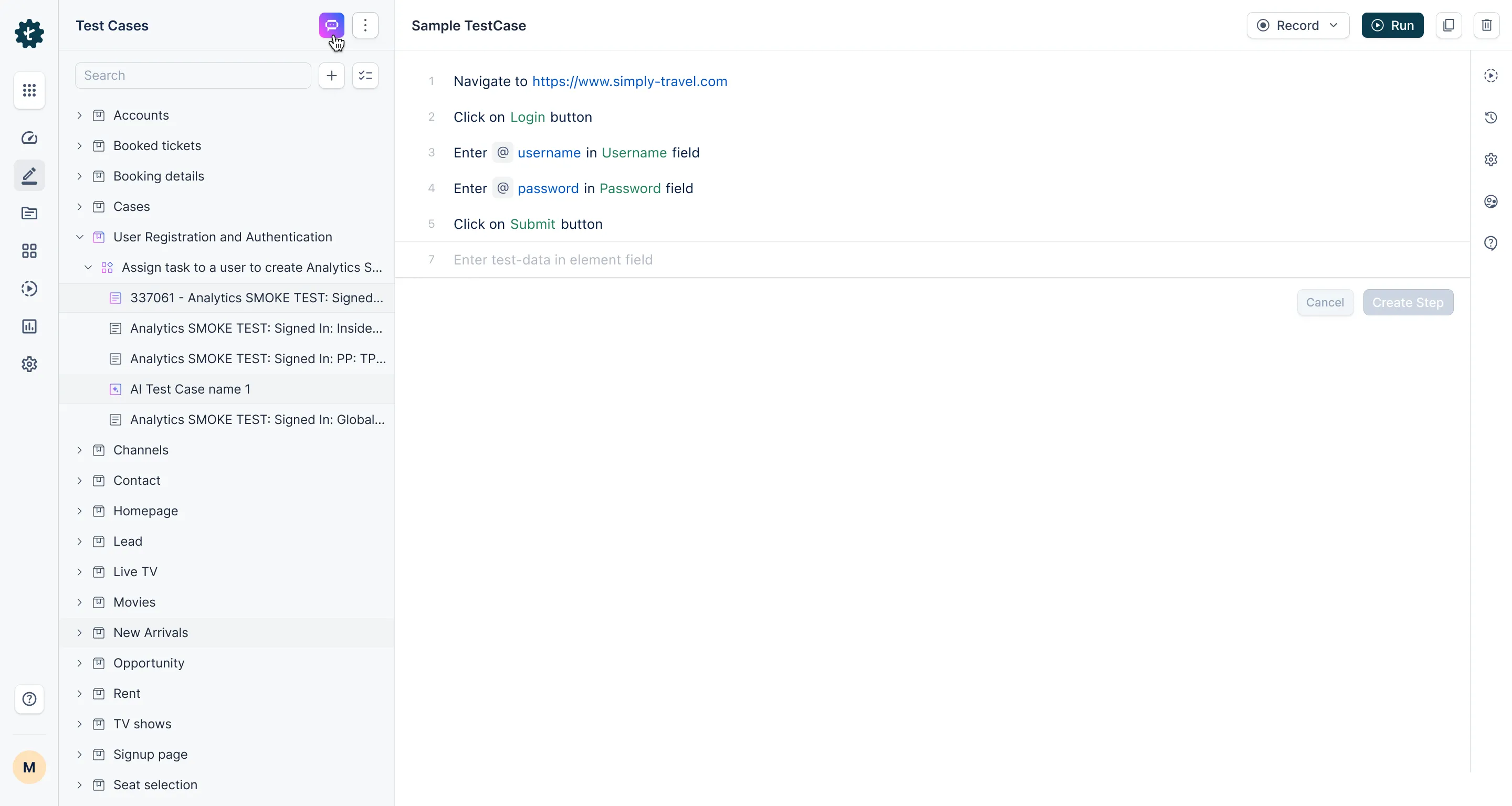Open the bulk select checklist toggle
This screenshot has height=806, width=1512.
coord(364,75)
